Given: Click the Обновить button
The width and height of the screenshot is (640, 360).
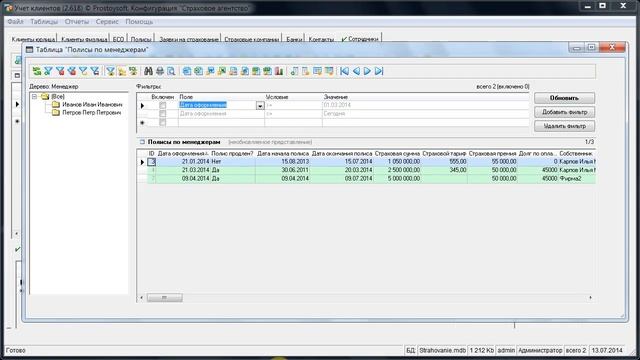Looking at the screenshot, I should tap(564, 98).
